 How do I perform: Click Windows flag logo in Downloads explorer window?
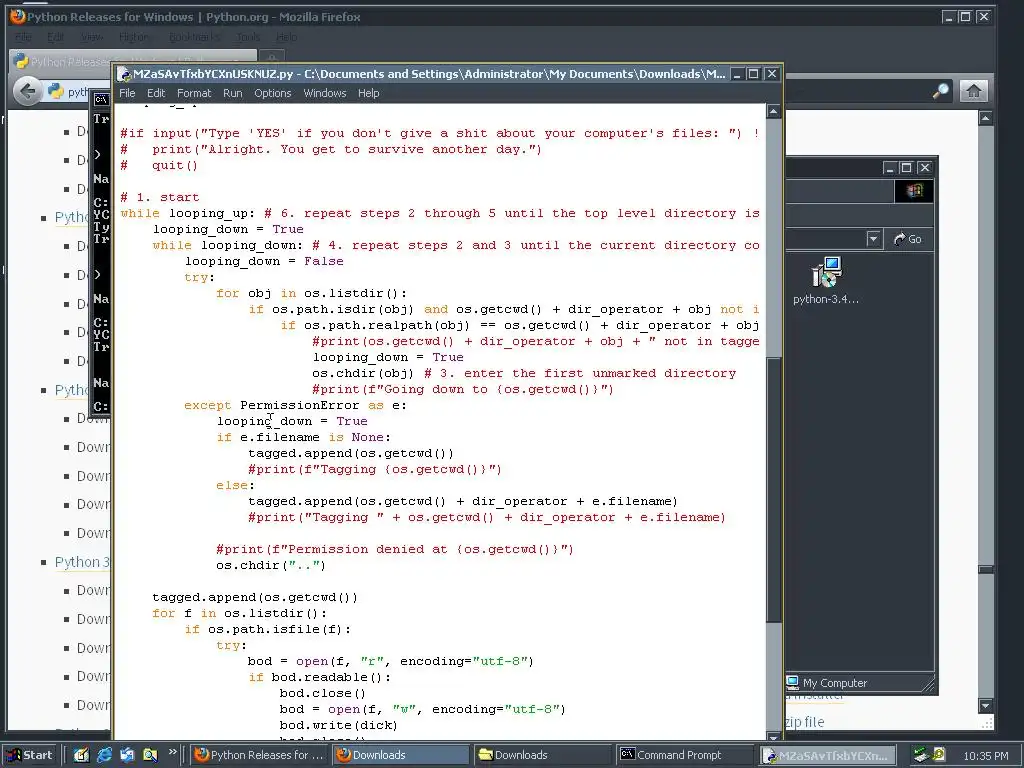[x=914, y=191]
